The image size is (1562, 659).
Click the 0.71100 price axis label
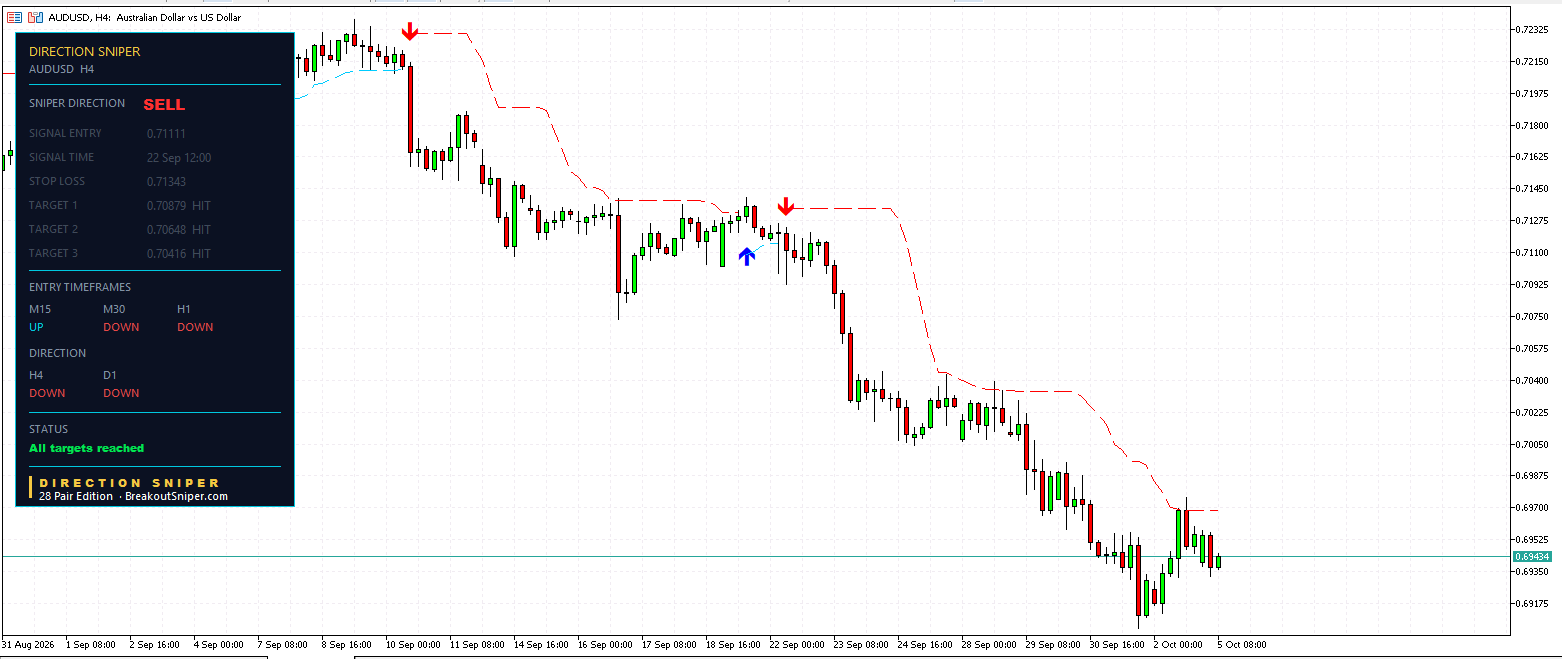(x=1532, y=252)
